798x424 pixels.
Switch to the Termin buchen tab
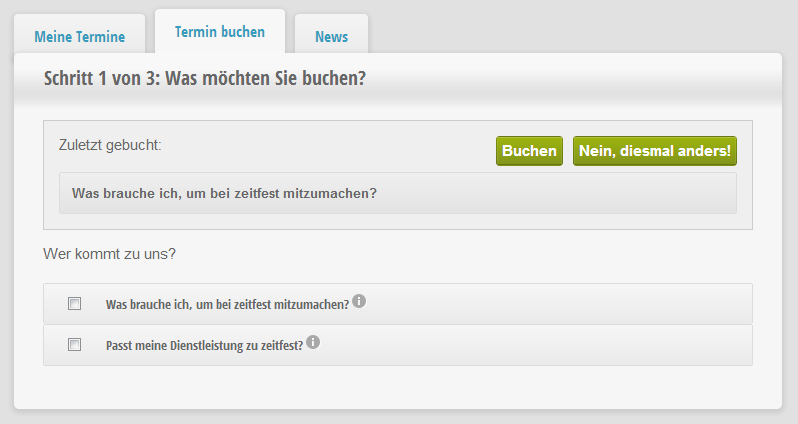coord(220,32)
